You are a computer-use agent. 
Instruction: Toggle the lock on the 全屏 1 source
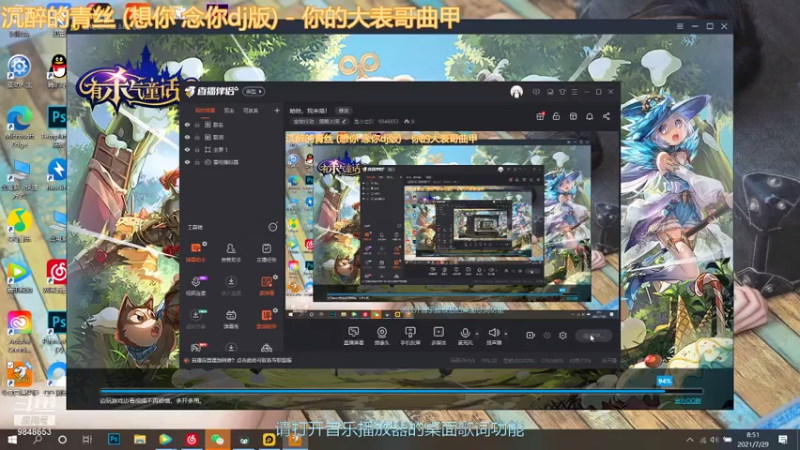click(x=197, y=149)
